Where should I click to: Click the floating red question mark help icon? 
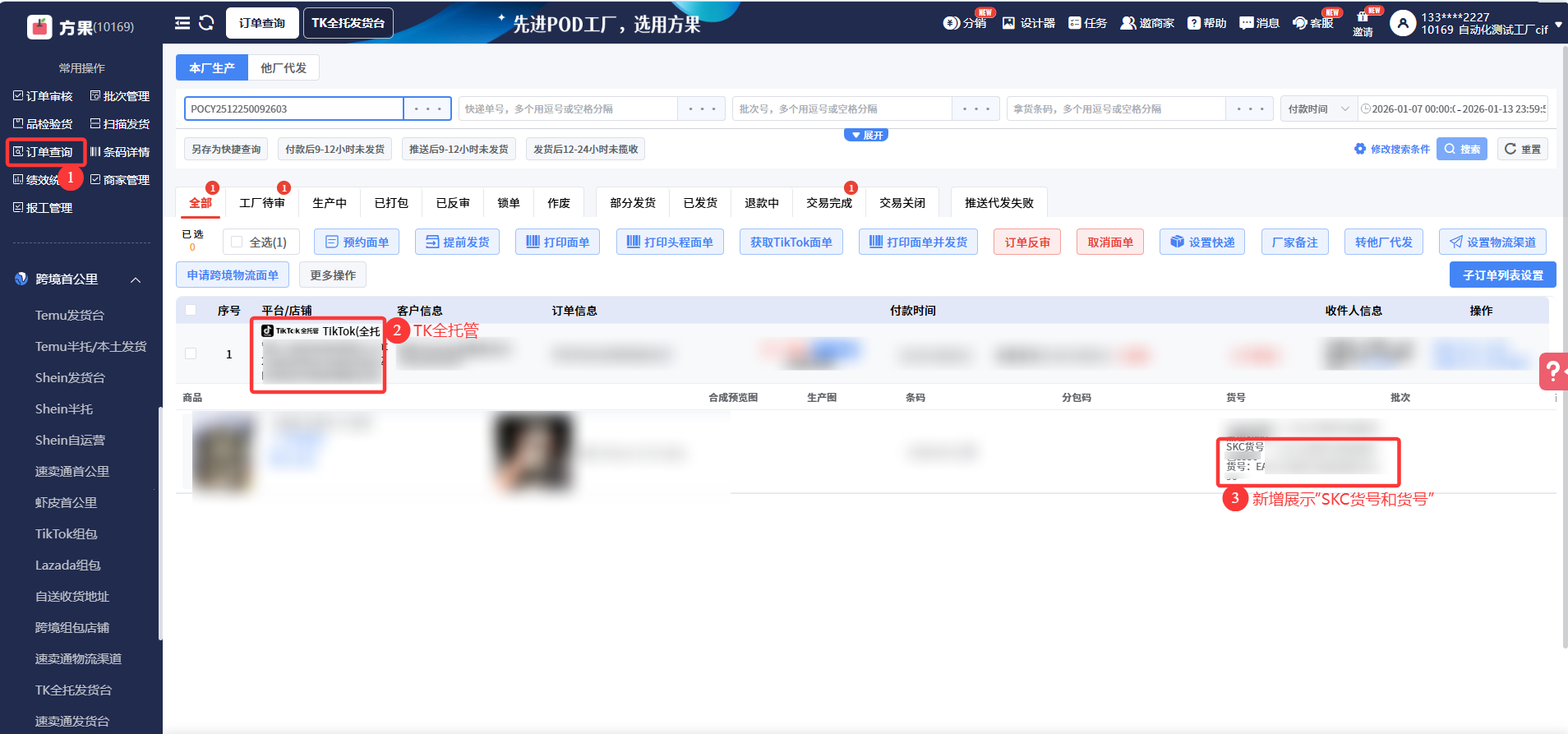1553,372
